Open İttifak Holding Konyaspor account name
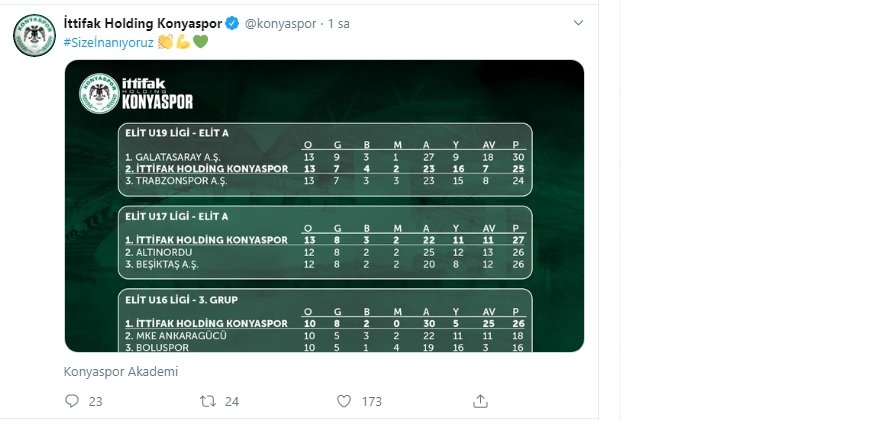 (144, 22)
